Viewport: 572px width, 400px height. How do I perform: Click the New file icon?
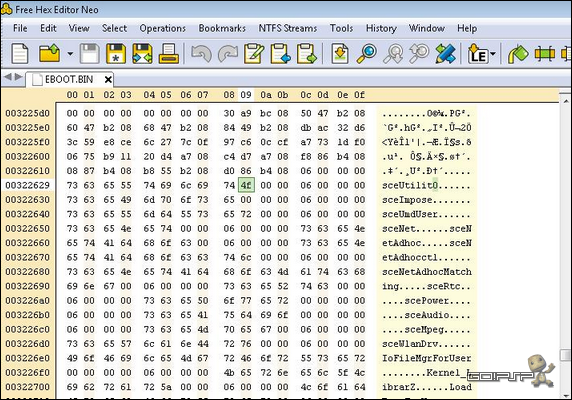click(20, 54)
